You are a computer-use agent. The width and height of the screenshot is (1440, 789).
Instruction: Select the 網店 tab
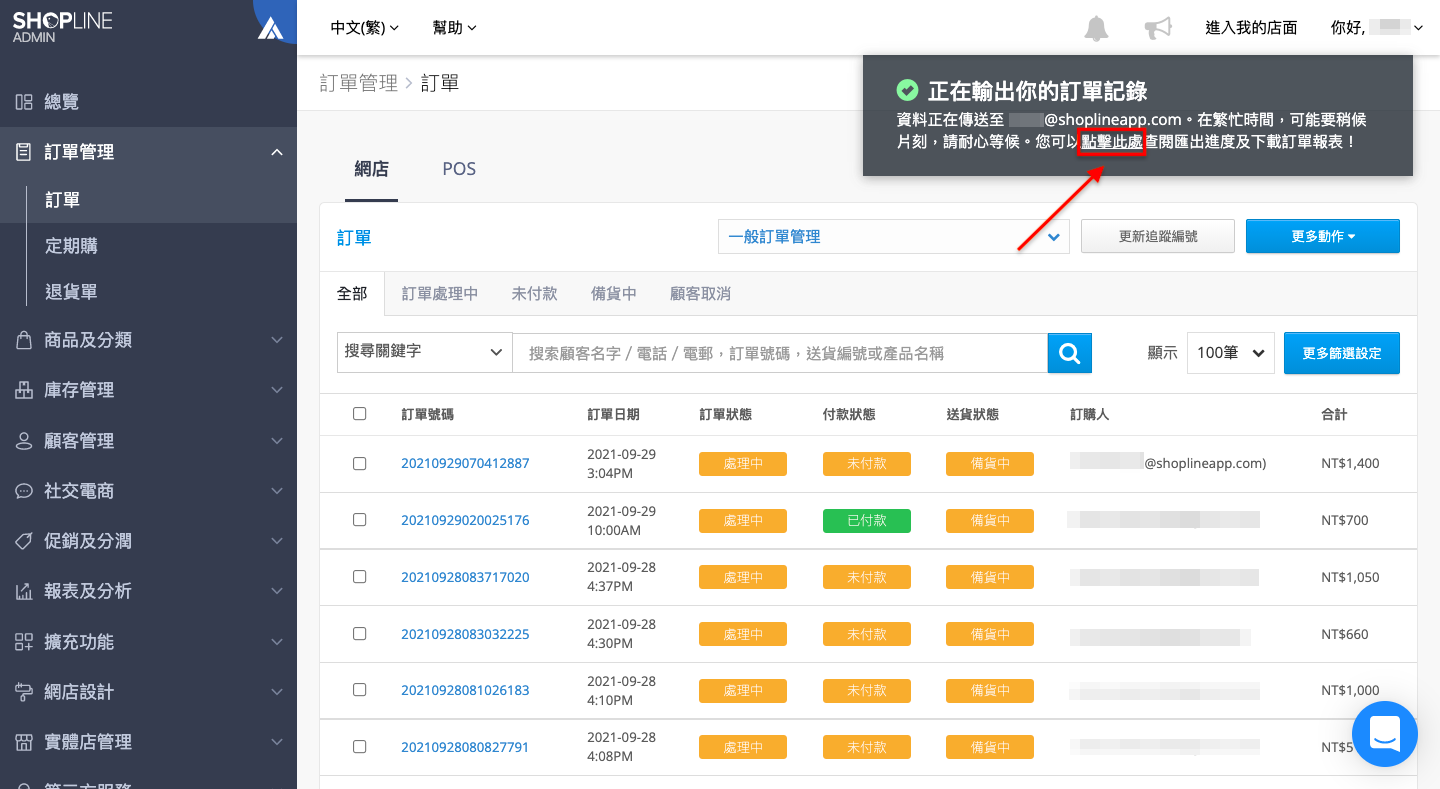click(372, 169)
